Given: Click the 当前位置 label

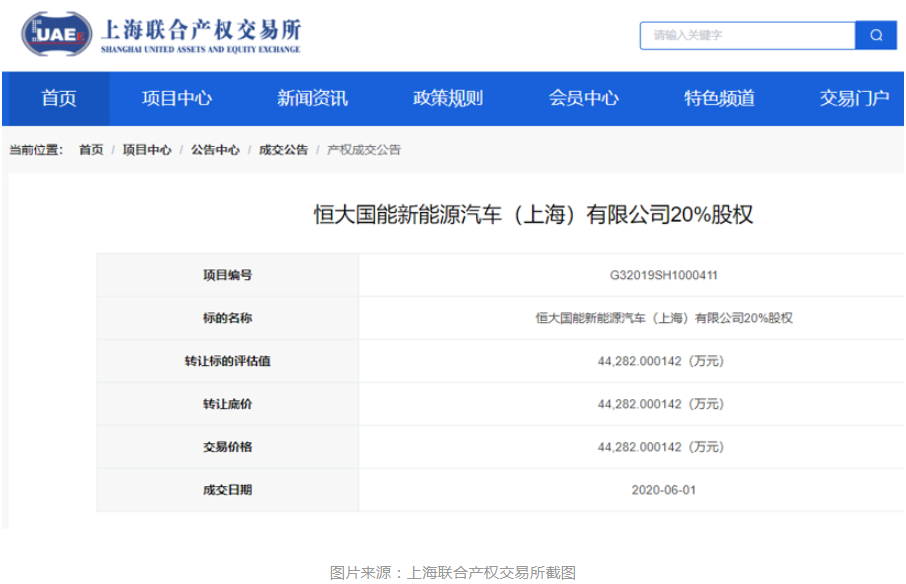Looking at the screenshot, I should [x=36, y=150].
